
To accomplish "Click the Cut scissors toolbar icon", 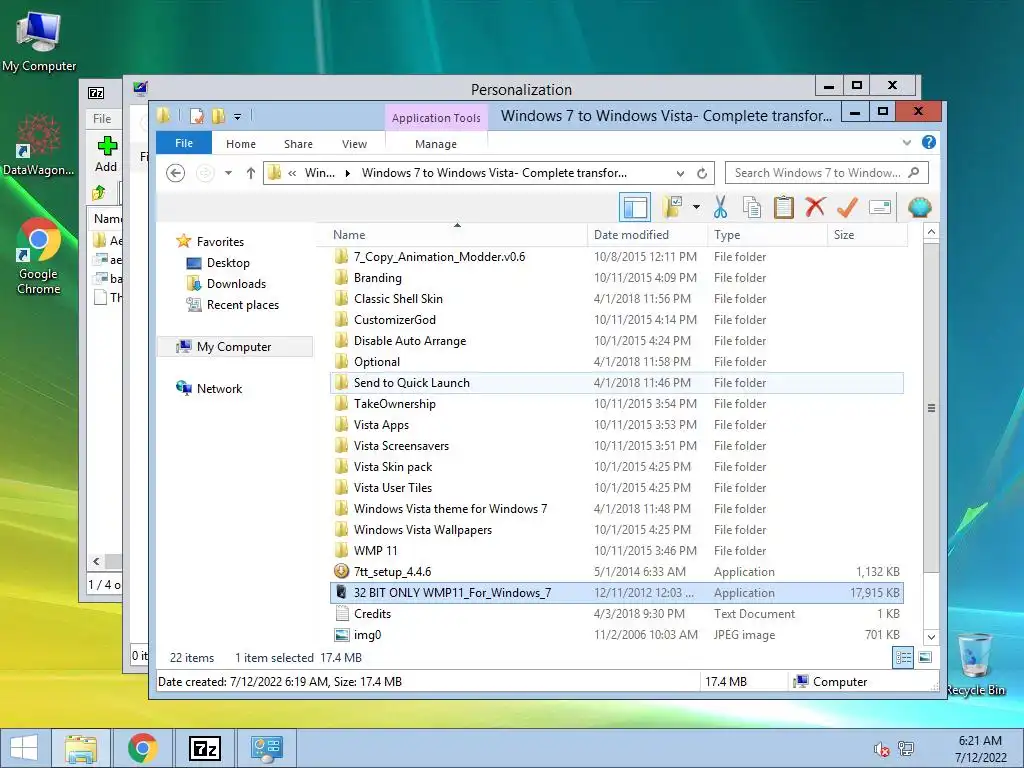I will tap(720, 208).
